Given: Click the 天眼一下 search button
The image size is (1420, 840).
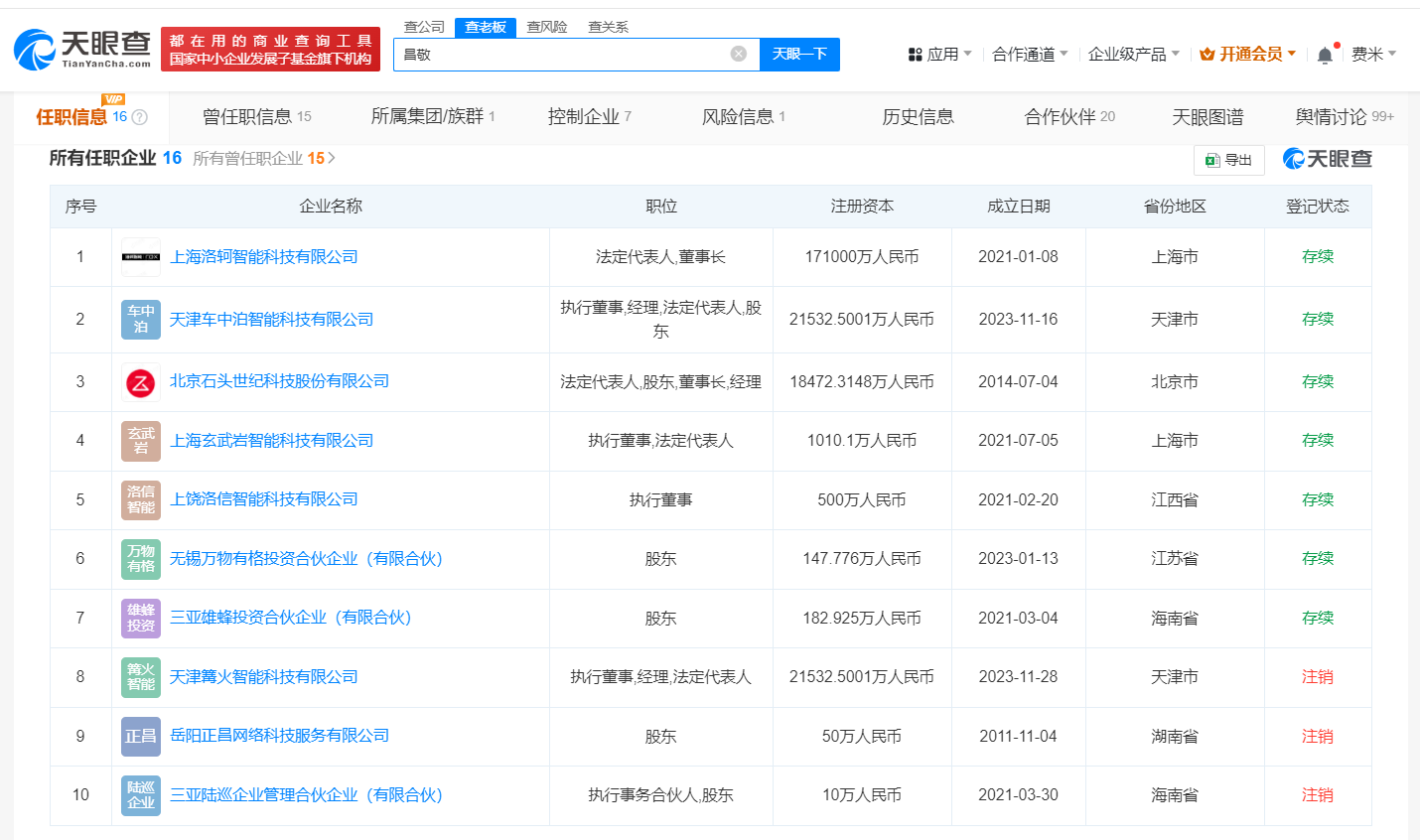Looking at the screenshot, I should (799, 54).
